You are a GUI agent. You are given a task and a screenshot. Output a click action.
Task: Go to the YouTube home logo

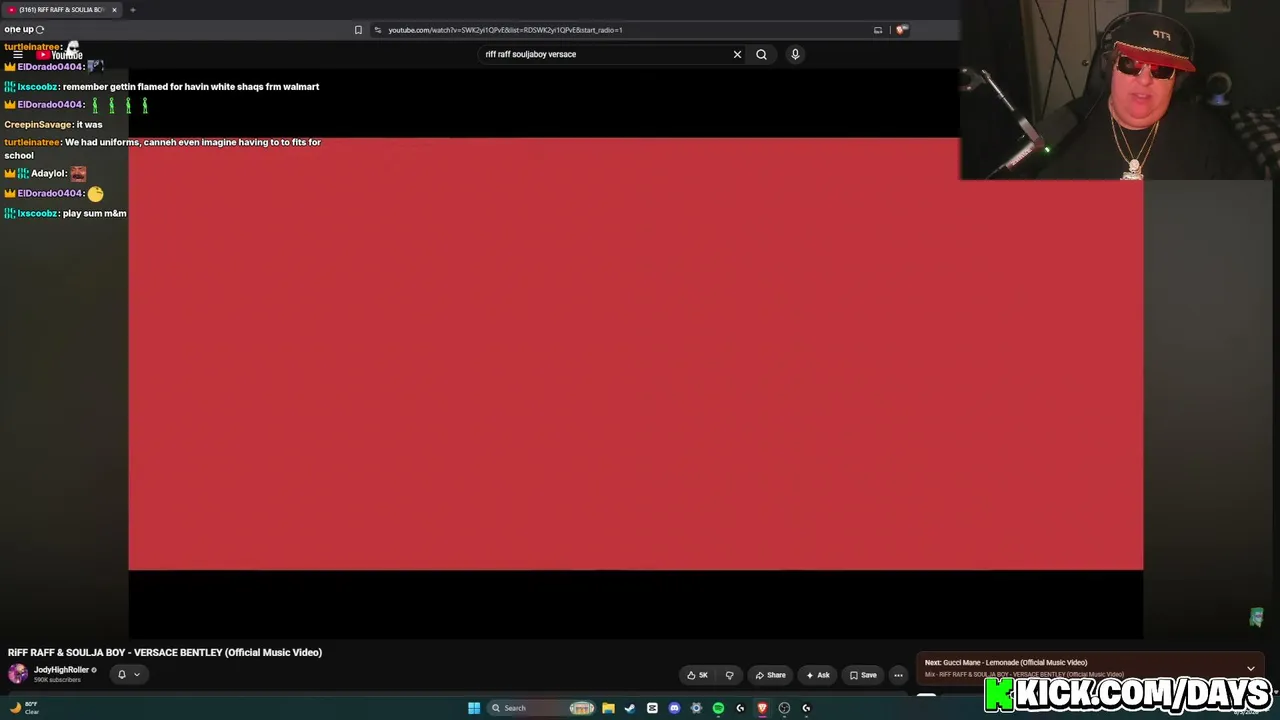click(60, 55)
